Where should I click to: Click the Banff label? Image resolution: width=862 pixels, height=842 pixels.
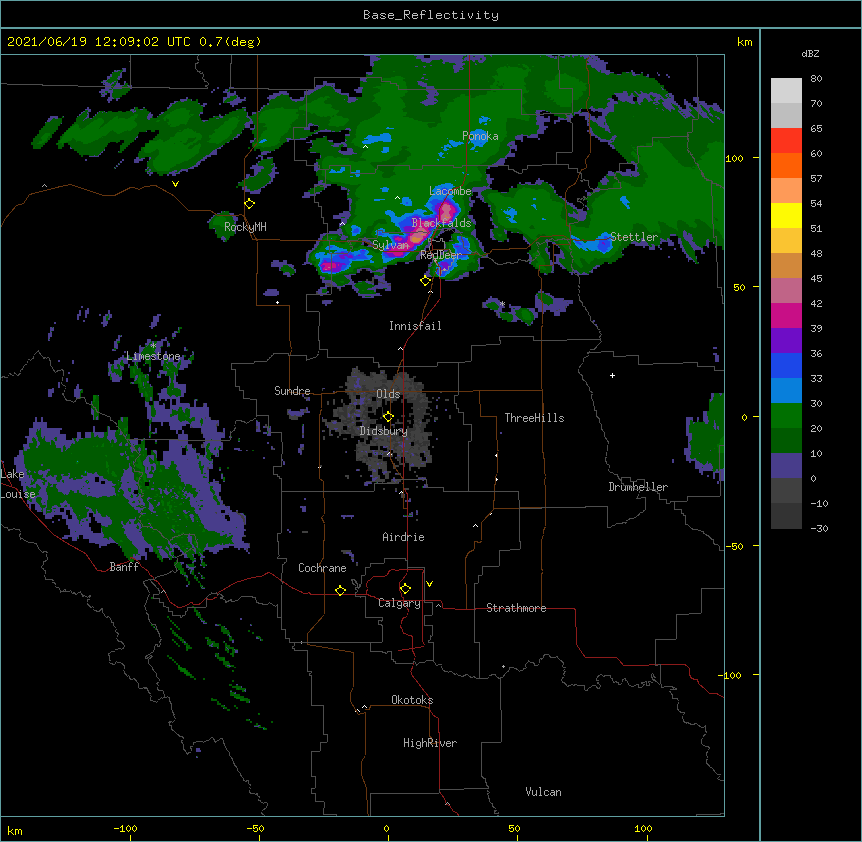pos(124,567)
